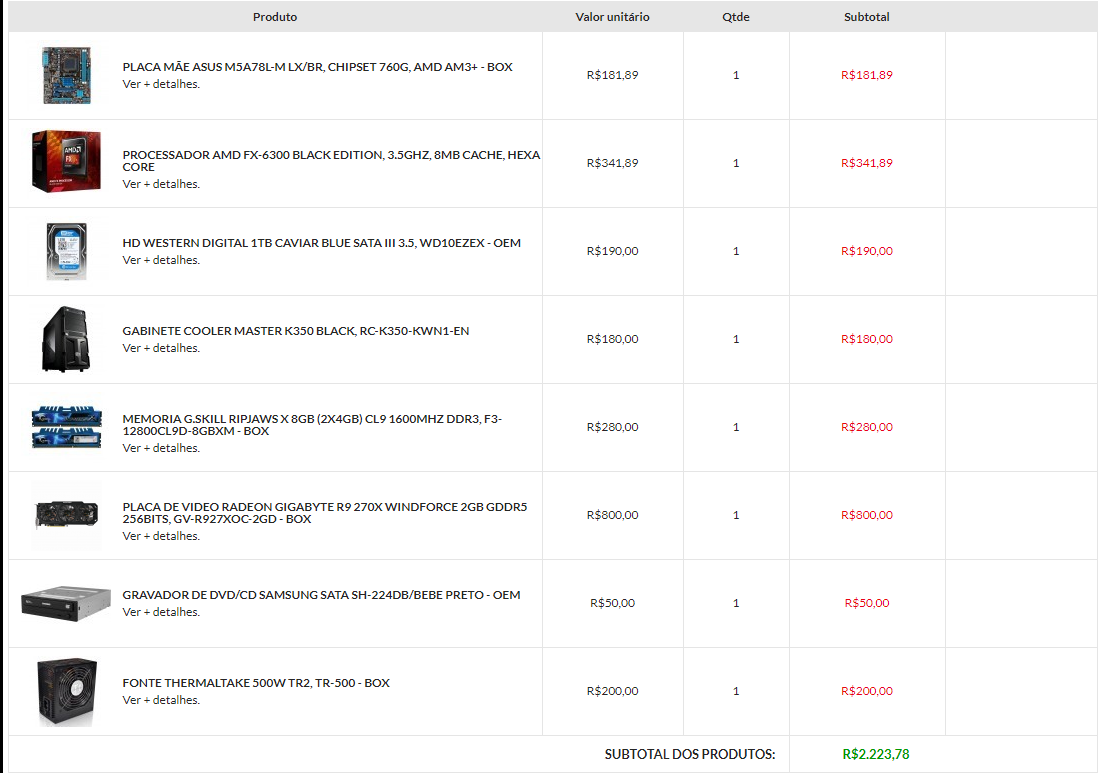Select unit price R$800,00 of the video card
The height and width of the screenshot is (773, 1099).
(x=613, y=515)
